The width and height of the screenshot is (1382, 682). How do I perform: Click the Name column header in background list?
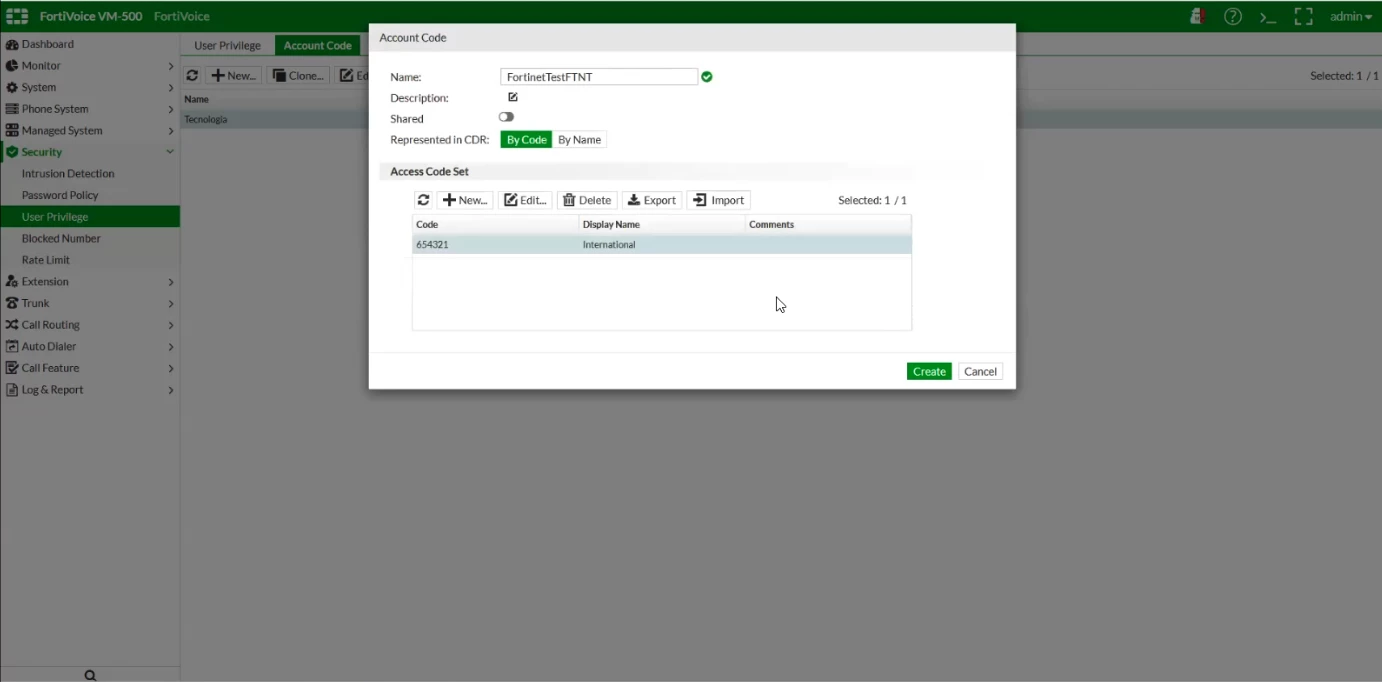pos(197,99)
